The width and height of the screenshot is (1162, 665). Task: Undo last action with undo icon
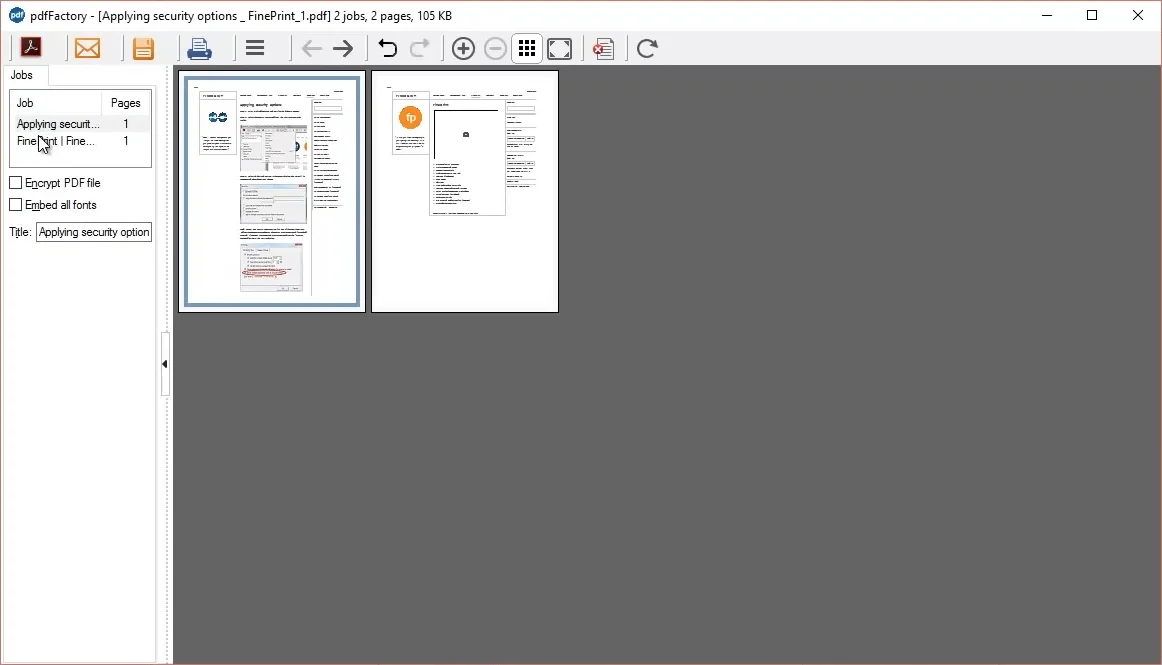pyautogui.click(x=388, y=48)
